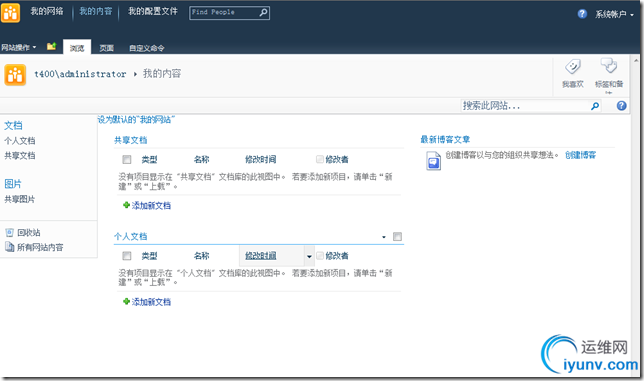Image resolution: width=644 pixels, height=381 pixels.
Task: Click the navigate up folder icon
Action: point(51,46)
